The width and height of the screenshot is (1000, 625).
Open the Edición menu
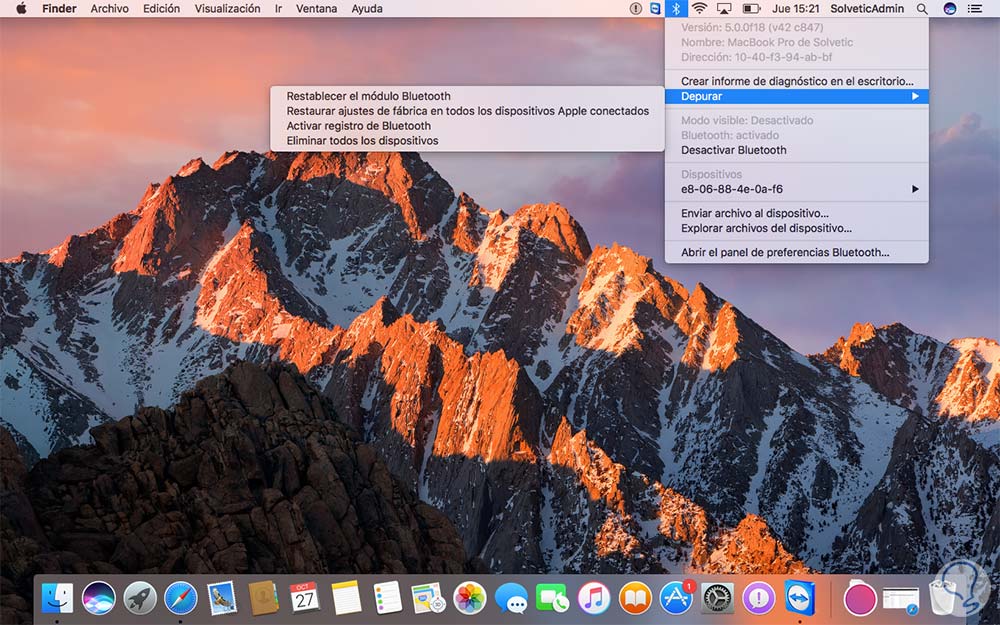pos(161,8)
